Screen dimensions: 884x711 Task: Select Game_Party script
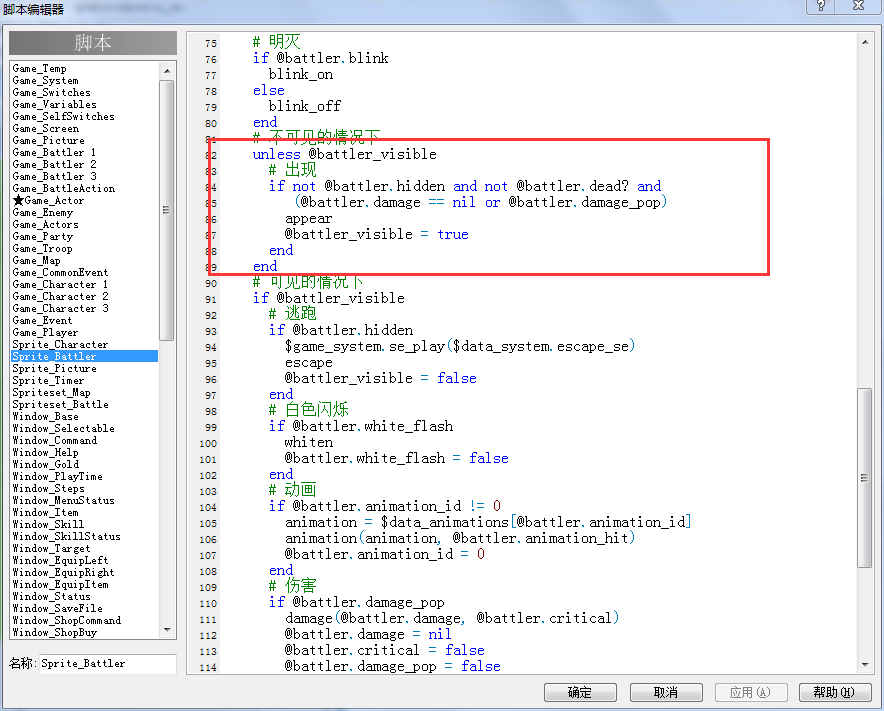tap(42, 237)
